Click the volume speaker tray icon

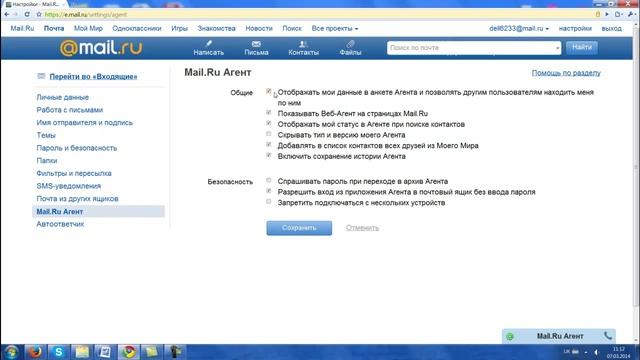tap(596, 352)
